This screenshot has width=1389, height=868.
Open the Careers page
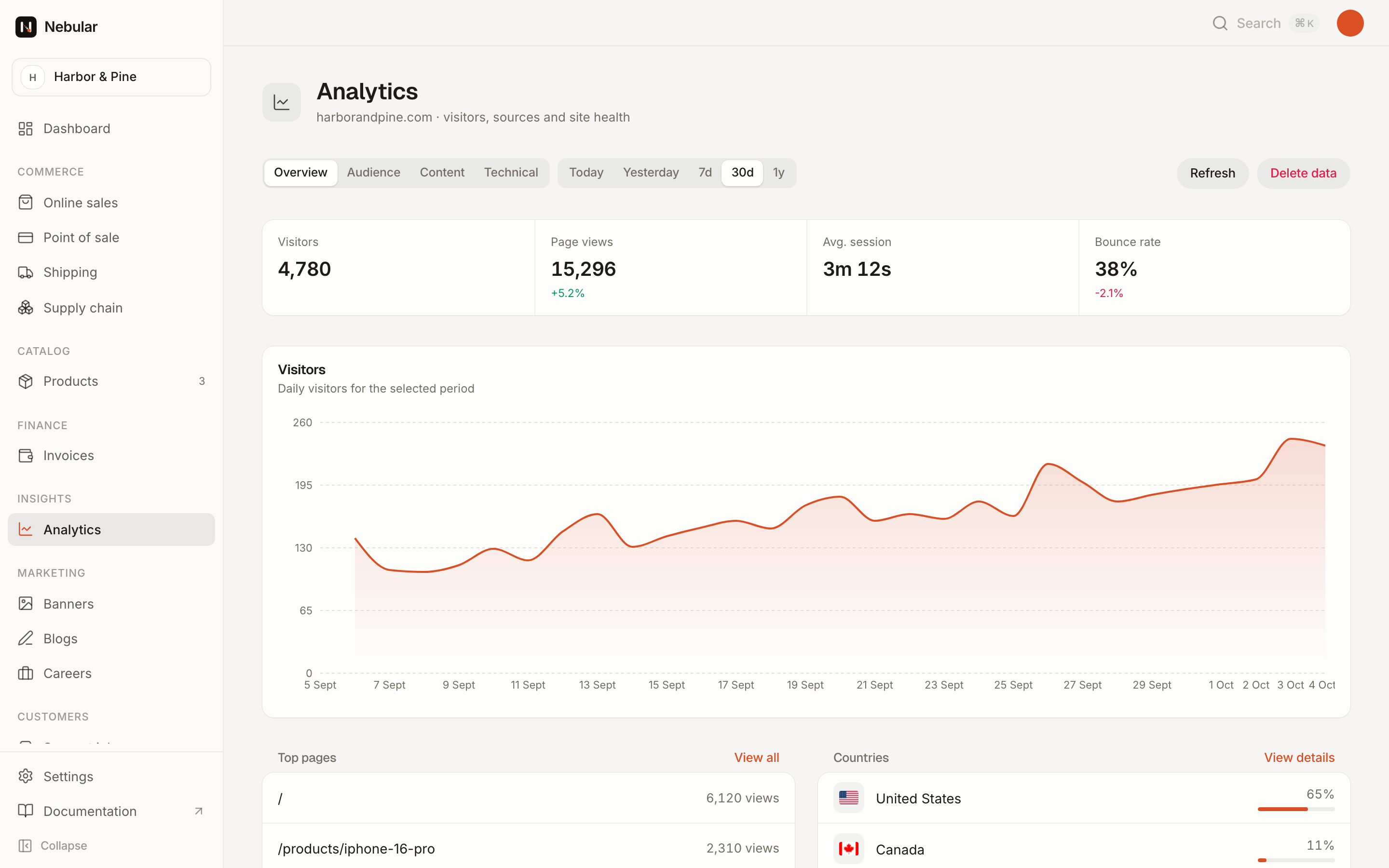[111, 673]
